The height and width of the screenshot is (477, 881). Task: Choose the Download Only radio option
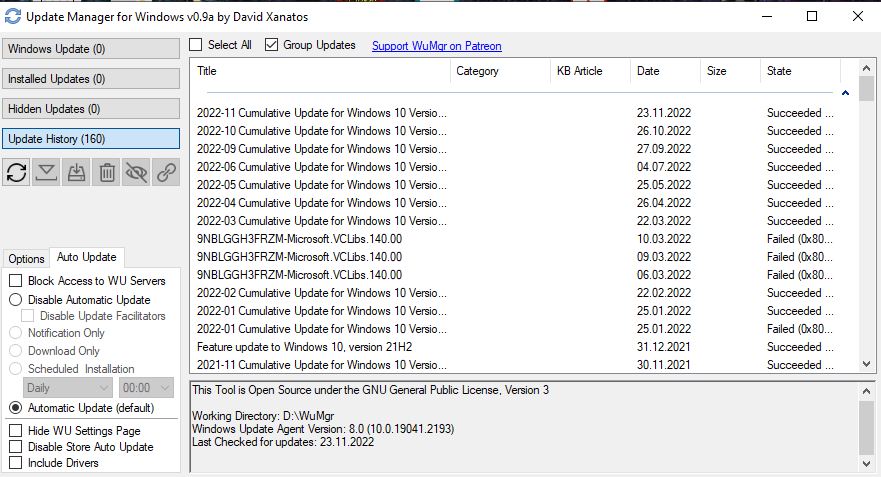coord(16,351)
